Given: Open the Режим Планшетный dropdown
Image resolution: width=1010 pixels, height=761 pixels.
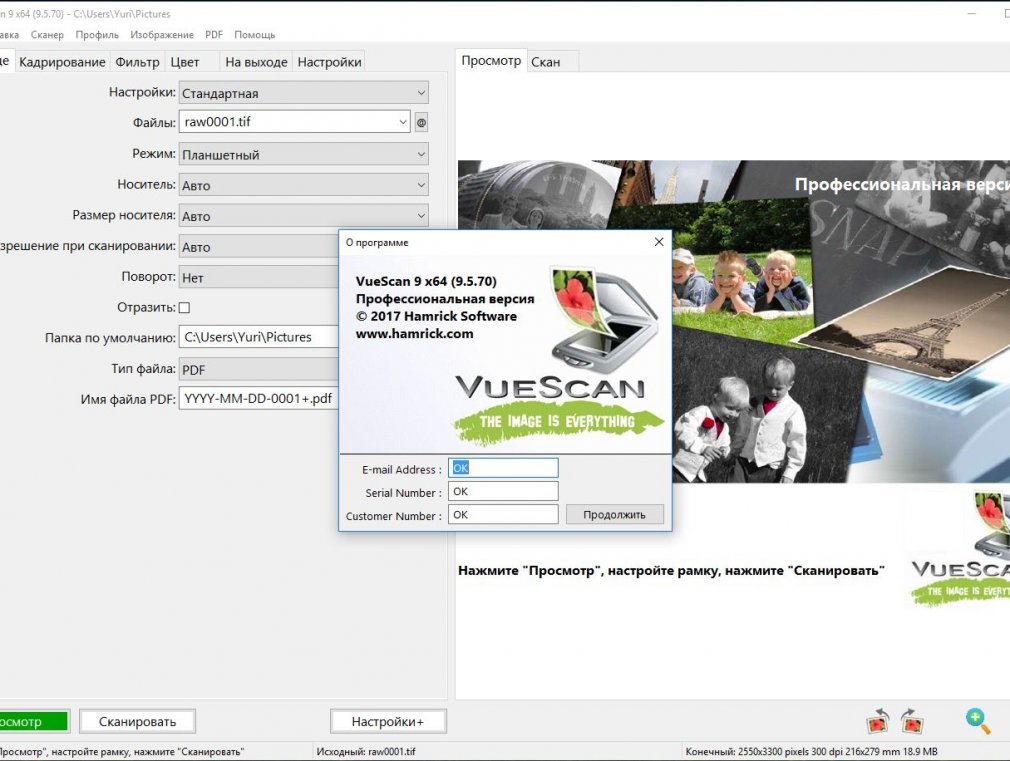Looking at the screenshot, I should [303, 154].
